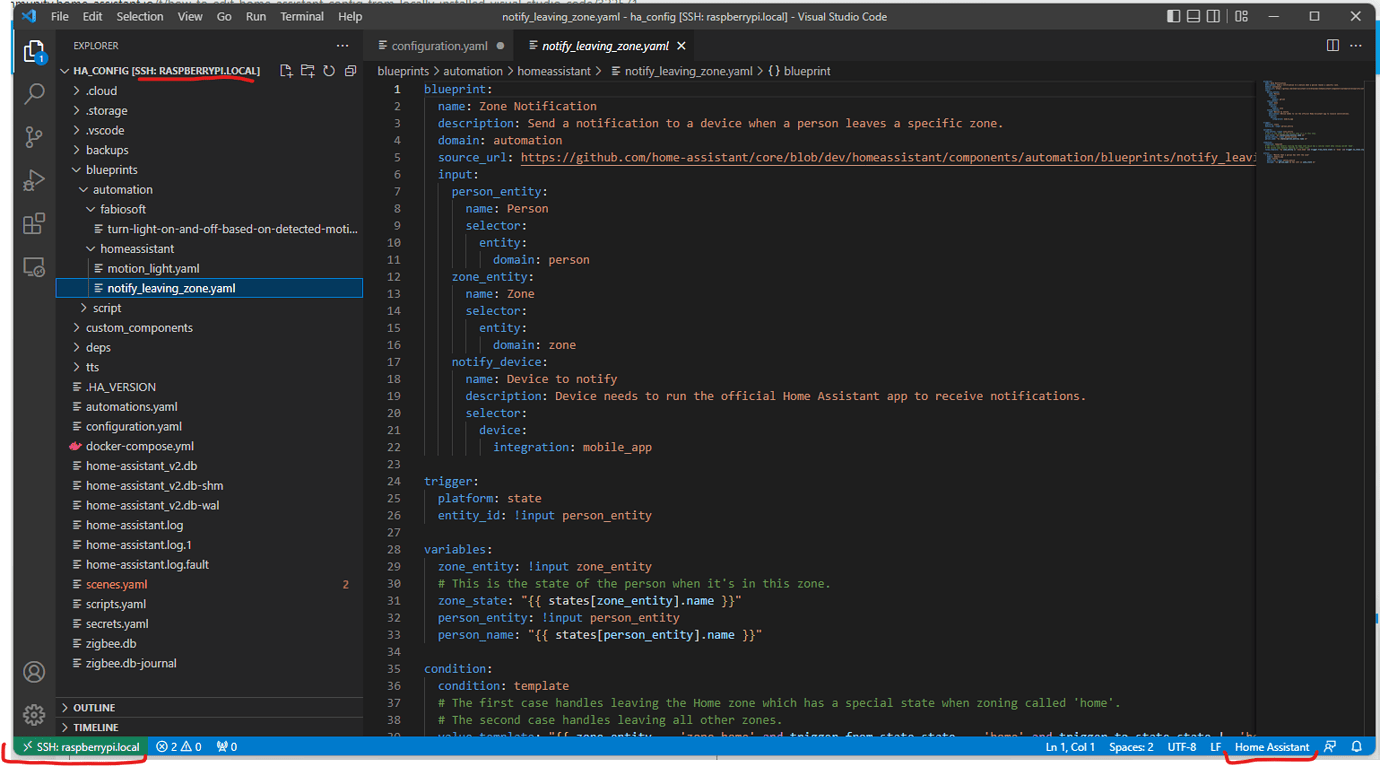This screenshot has height=766, width=1380.
Task: Split the editor to the right
Action: 1332,45
